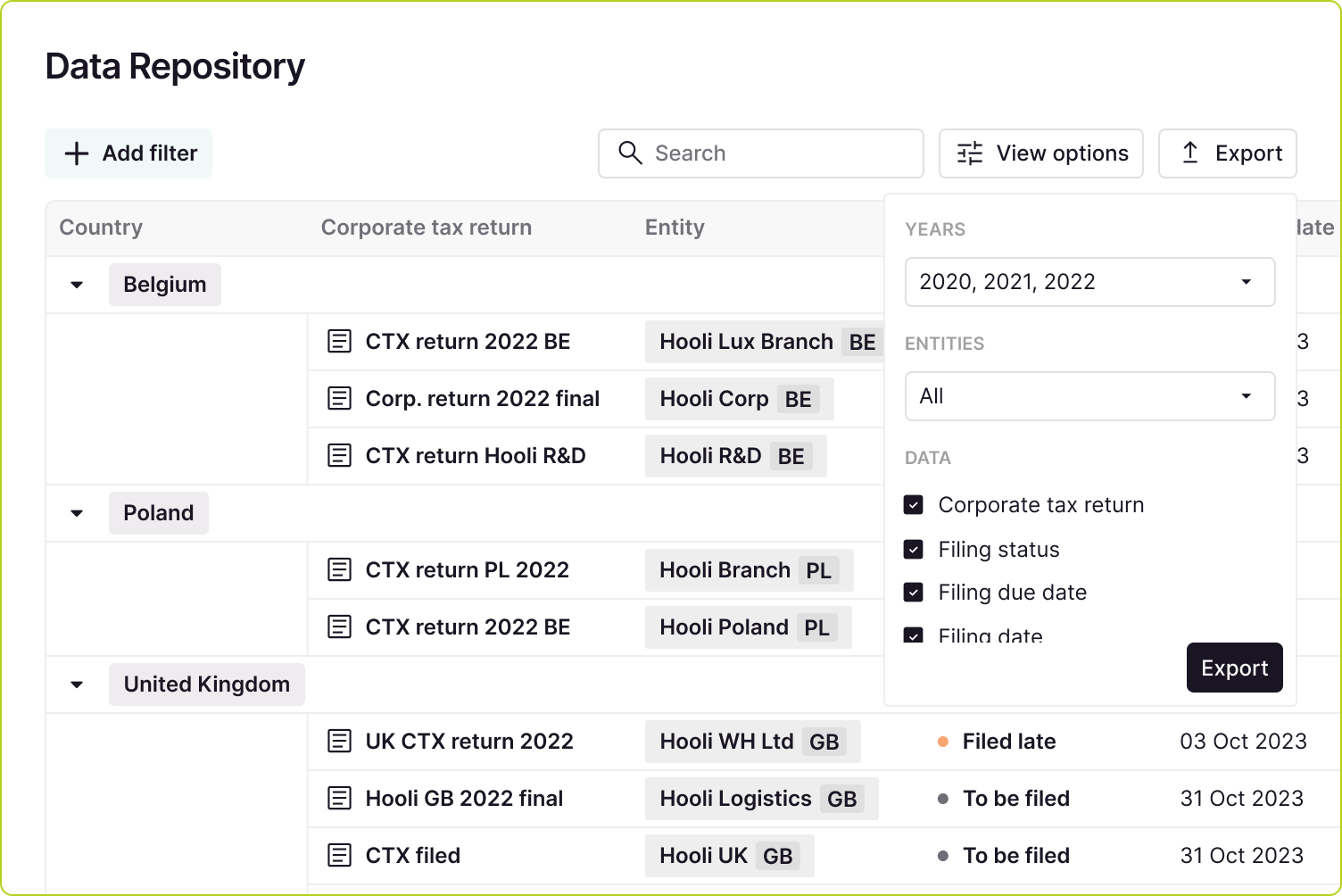The height and width of the screenshot is (896, 1342).
Task: Uncheck Filing due date in the Data section
Action: (914, 593)
